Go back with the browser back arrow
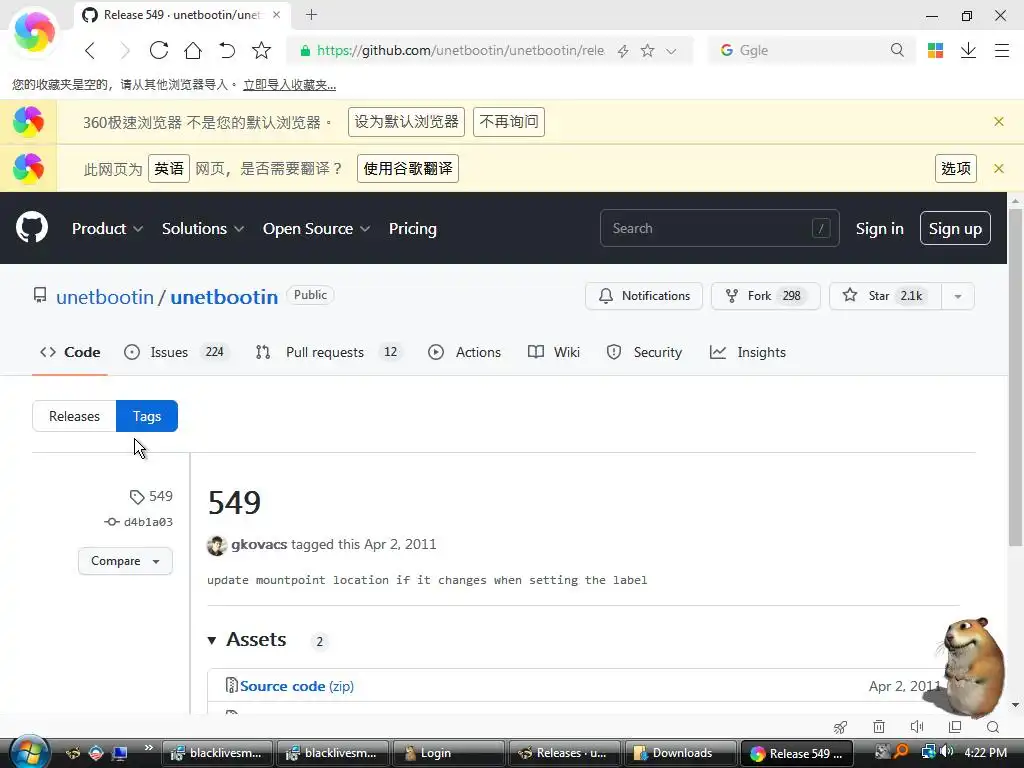The image size is (1024, 768). (x=90, y=50)
